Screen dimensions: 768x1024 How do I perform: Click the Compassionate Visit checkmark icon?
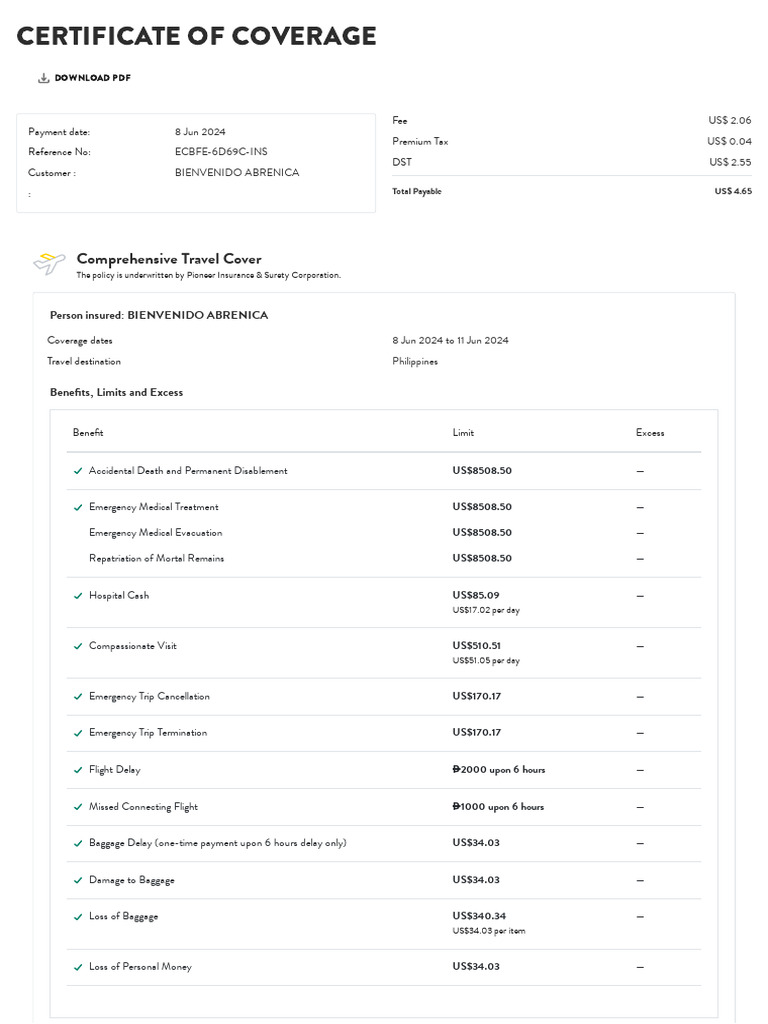coord(78,646)
